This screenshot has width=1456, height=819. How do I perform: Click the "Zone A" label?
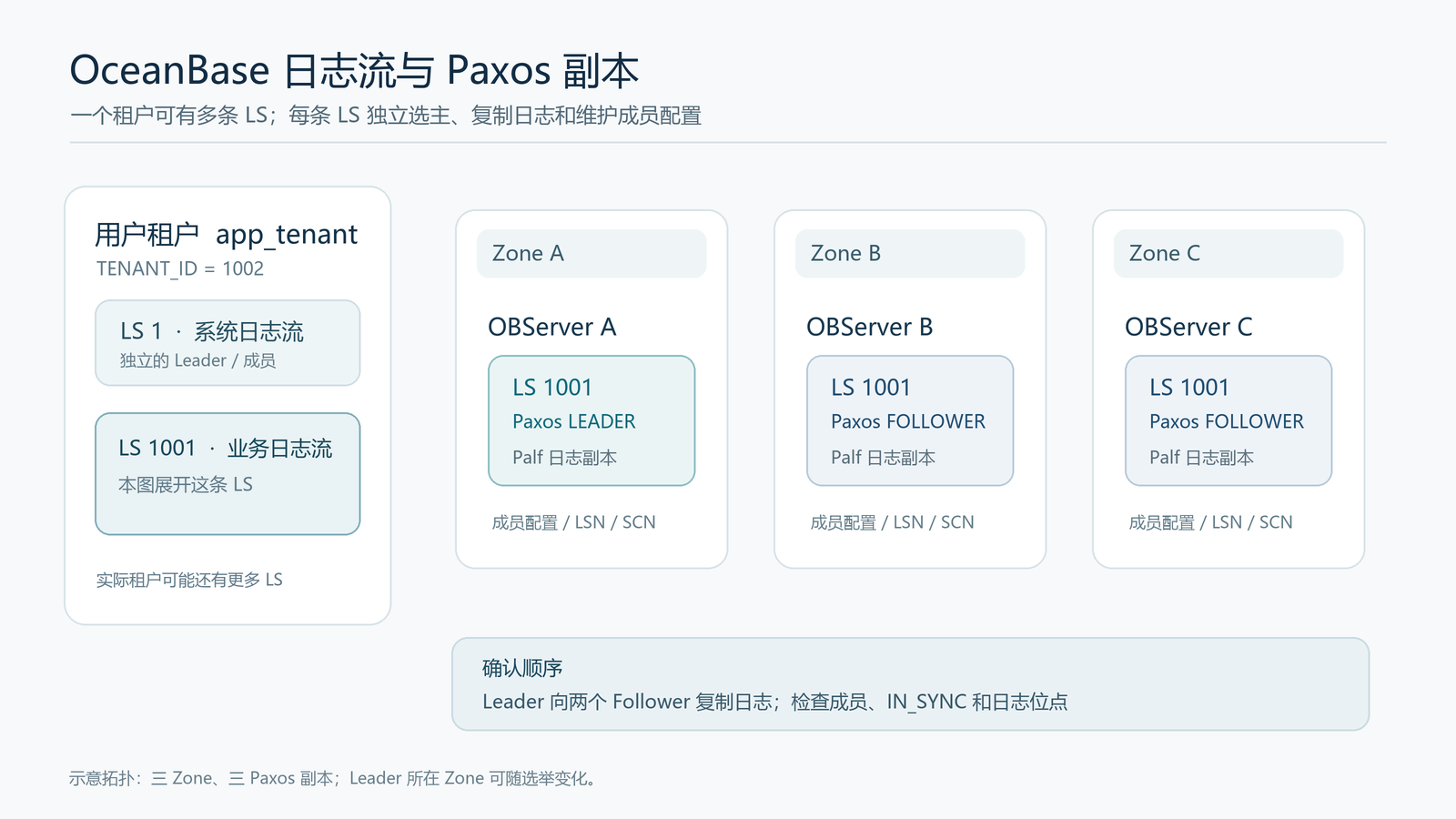click(591, 254)
